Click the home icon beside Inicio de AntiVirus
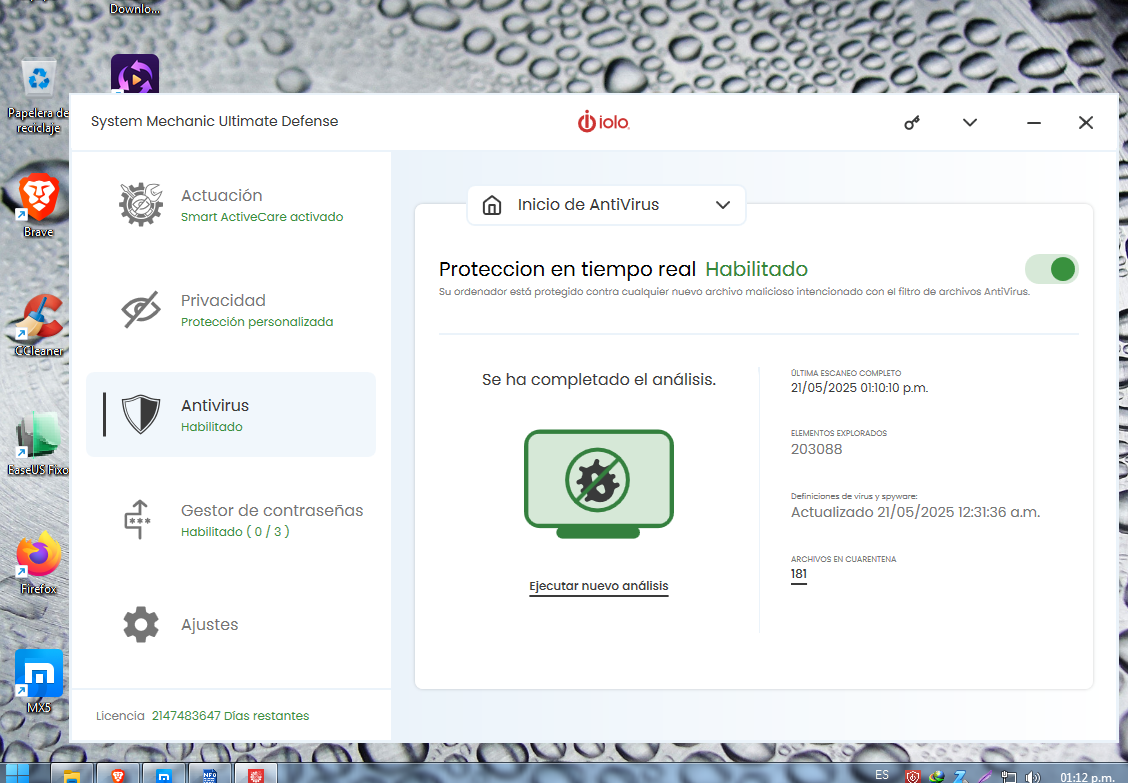Image resolution: width=1128 pixels, height=783 pixels. tap(491, 205)
